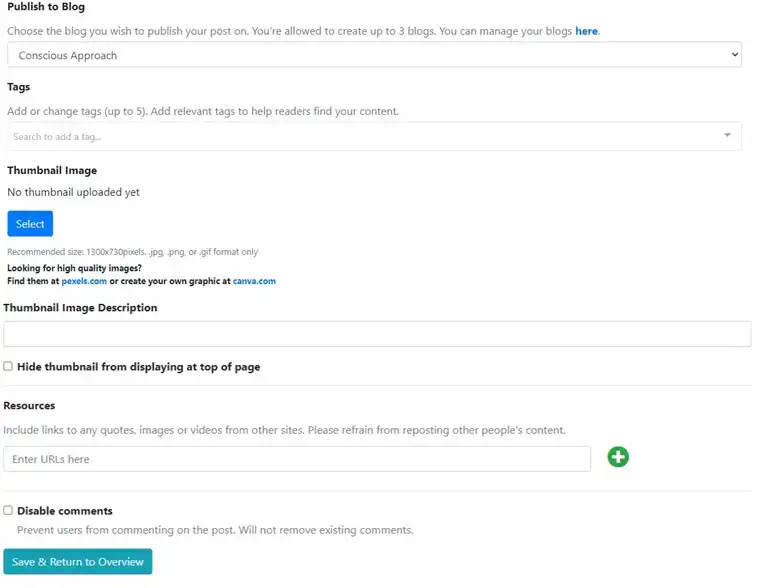Click the 'Publish to Blog' heading
The image size is (780, 588).
click(x=46, y=7)
